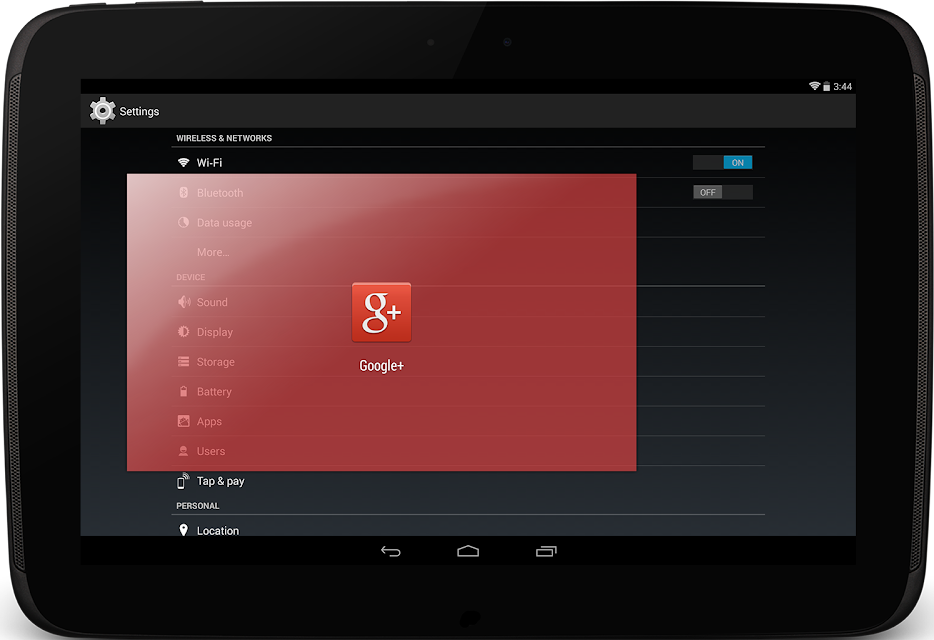Select the Bluetooth list item
Screen dimensions: 934x640
coord(468,192)
